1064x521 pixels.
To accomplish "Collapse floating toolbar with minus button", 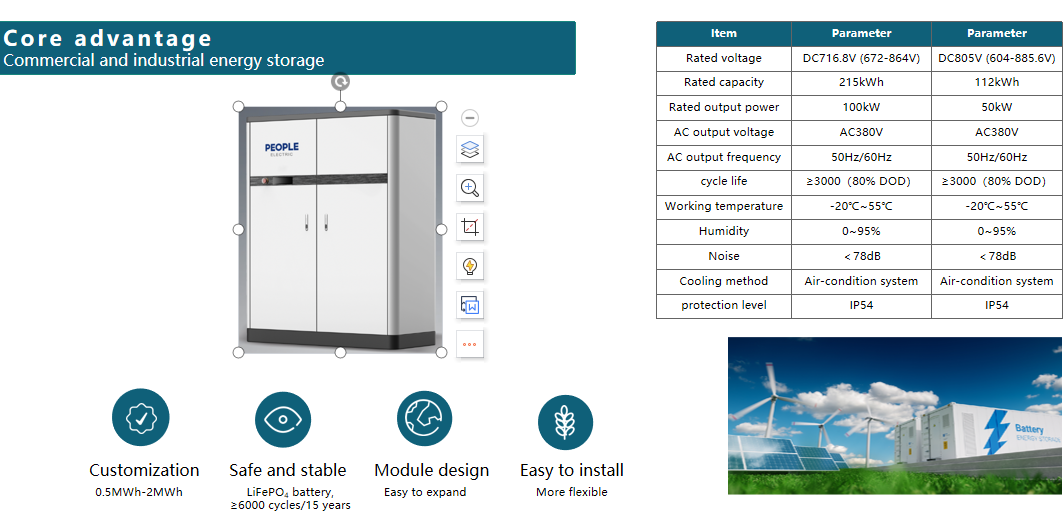I will tap(470, 118).
